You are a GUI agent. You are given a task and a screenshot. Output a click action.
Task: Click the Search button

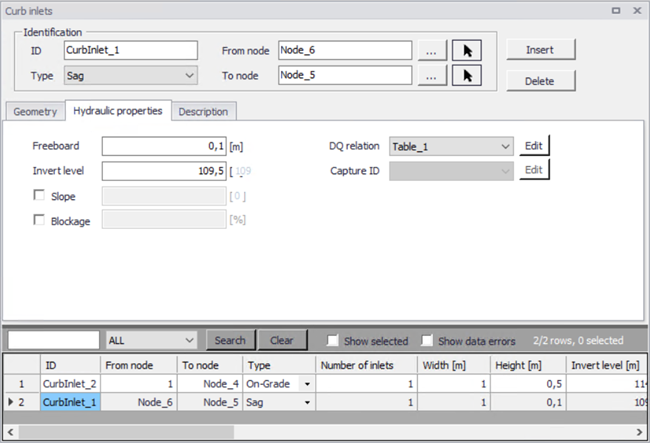(x=230, y=340)
